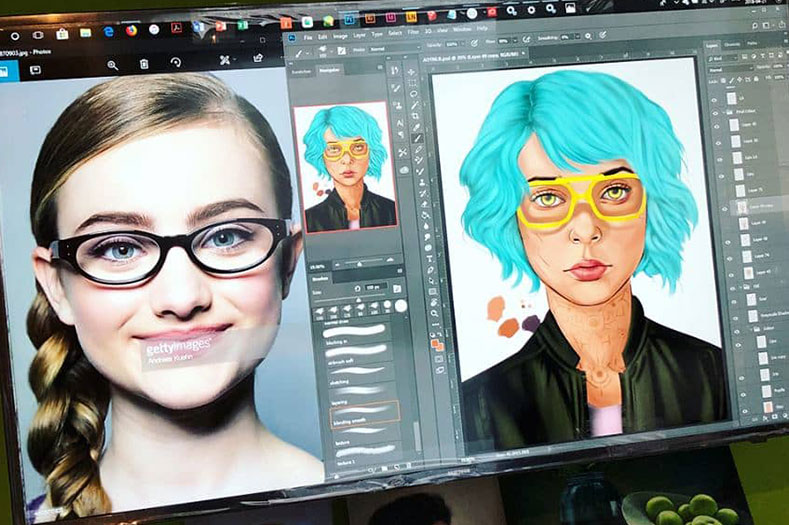The width and height of the screenshot is (789, 525).
Task: Open the Libraries cloud panel icon
Action: (x=404, y=170)
